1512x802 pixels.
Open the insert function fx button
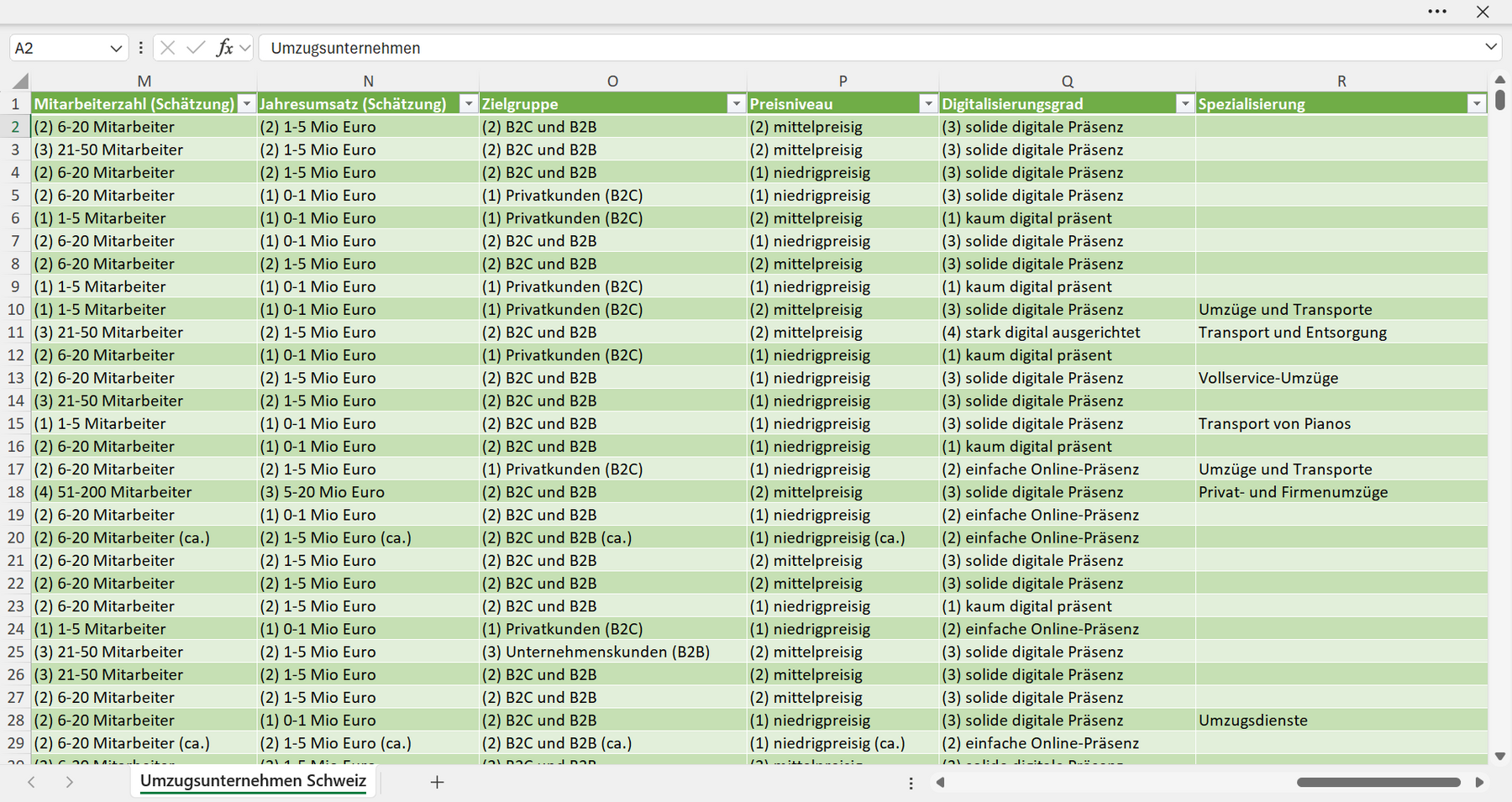pyautogui.click(x=224, y=48)
